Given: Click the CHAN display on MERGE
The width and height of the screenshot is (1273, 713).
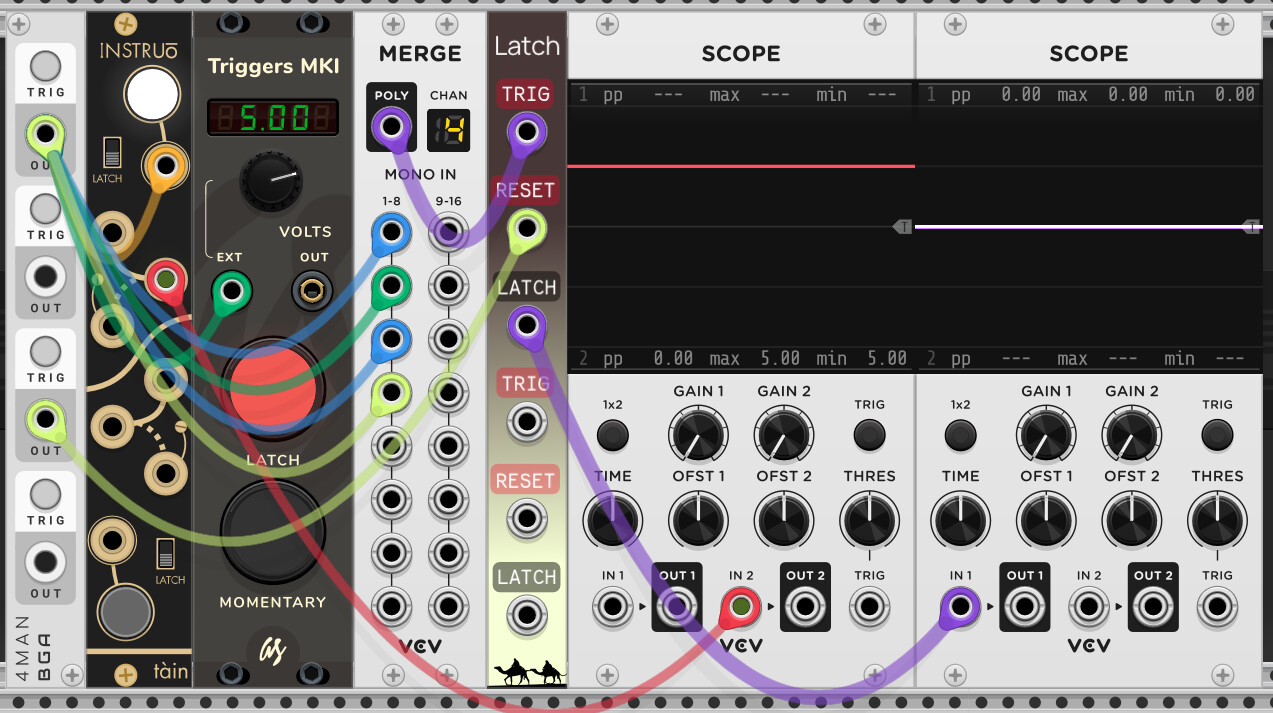Looking at the screenshot, I should tap(448, 130).
